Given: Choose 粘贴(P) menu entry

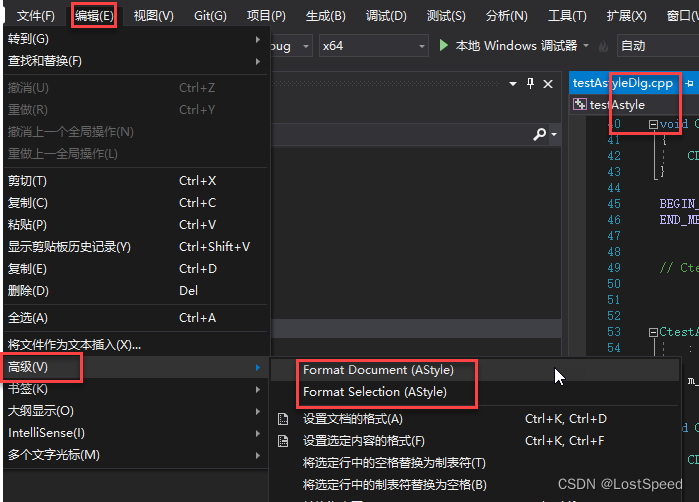Looking at the screenshot, I should [135, 225].
